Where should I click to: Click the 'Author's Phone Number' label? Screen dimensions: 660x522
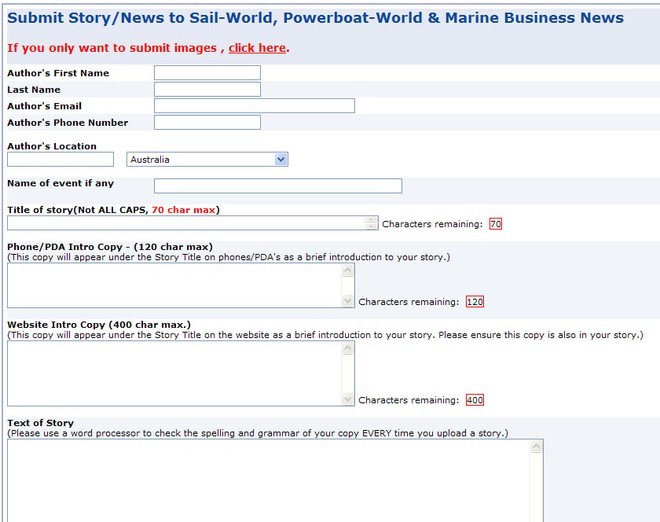click(67, 123)
